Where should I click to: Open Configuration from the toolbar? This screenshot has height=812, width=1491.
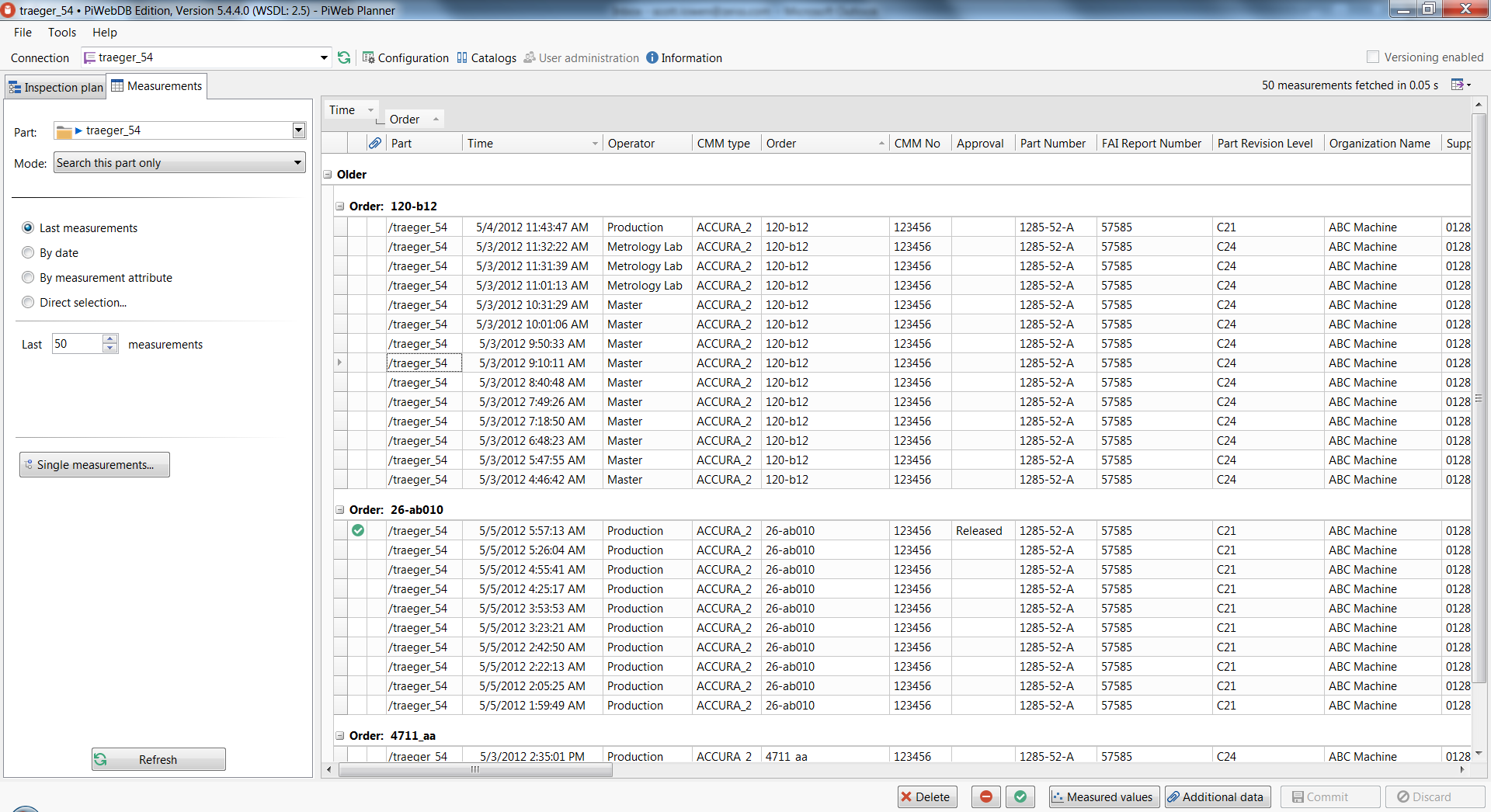coord(405,57)
